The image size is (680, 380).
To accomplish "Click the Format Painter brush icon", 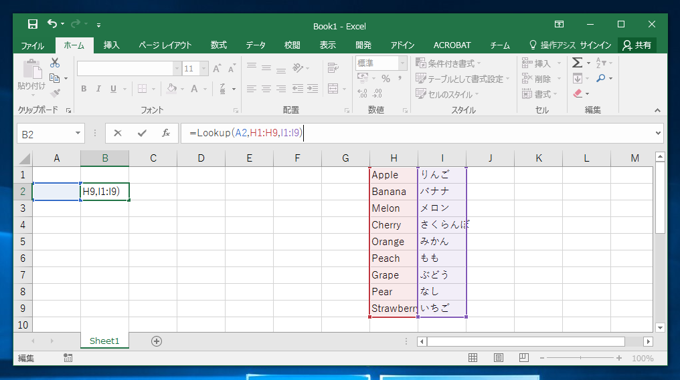I will pyautogui.click(x=55, y=93).
